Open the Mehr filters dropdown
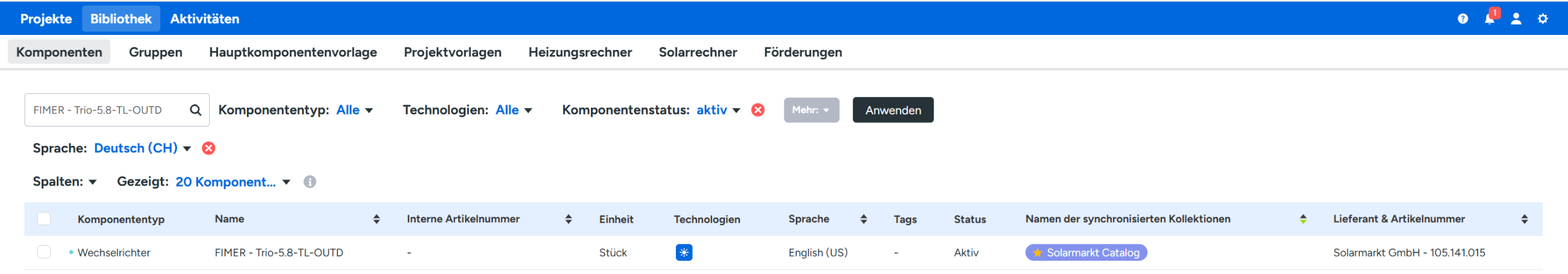The image size is (1568, 274). click(x=811, y=110)
